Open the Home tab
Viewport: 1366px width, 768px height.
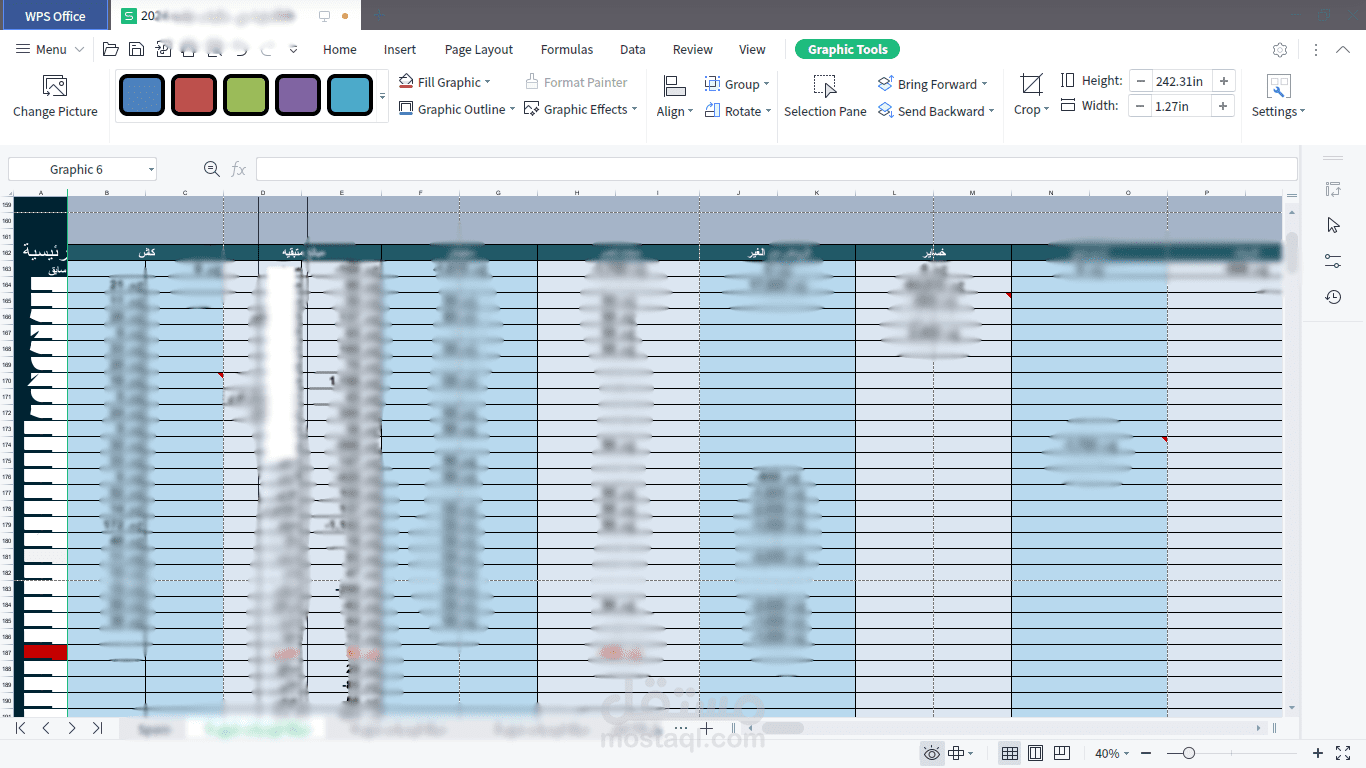click(340, 49)
